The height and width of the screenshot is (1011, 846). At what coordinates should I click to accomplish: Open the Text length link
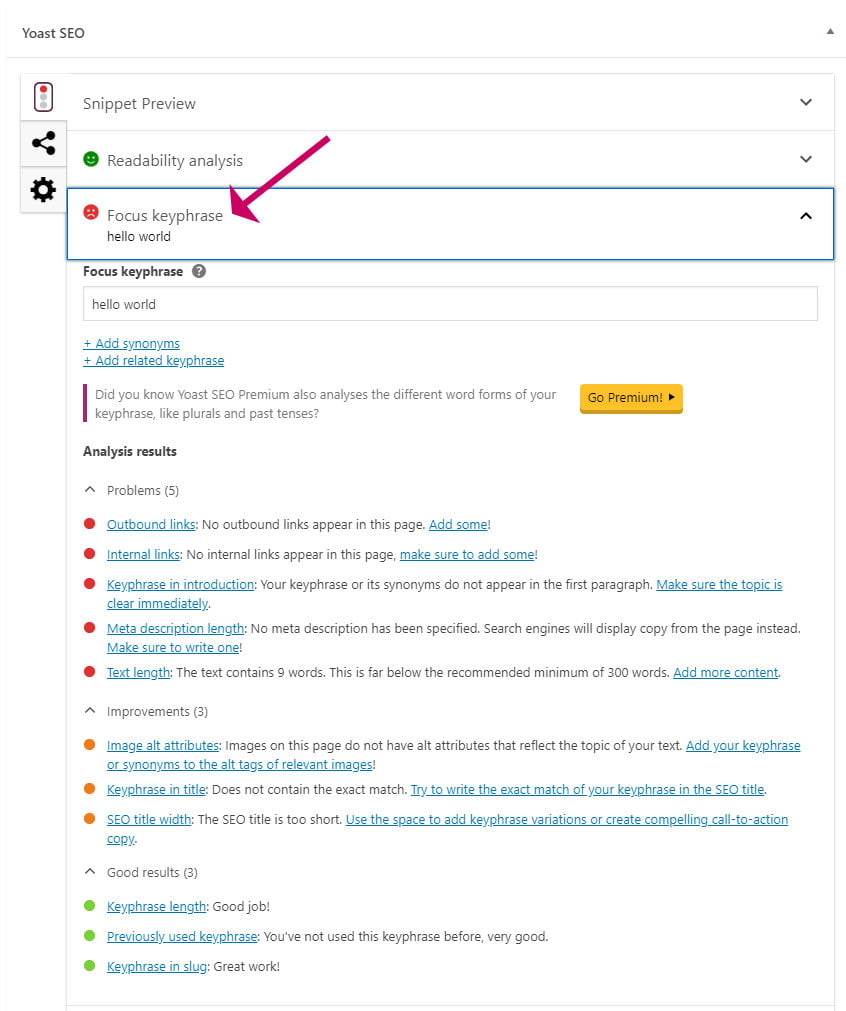coord(138,672)
